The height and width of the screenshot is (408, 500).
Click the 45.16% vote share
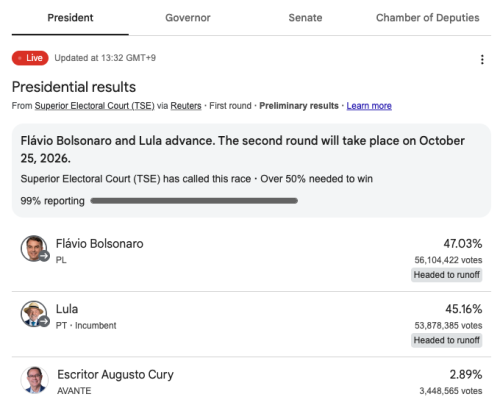(x=464, y=309)
